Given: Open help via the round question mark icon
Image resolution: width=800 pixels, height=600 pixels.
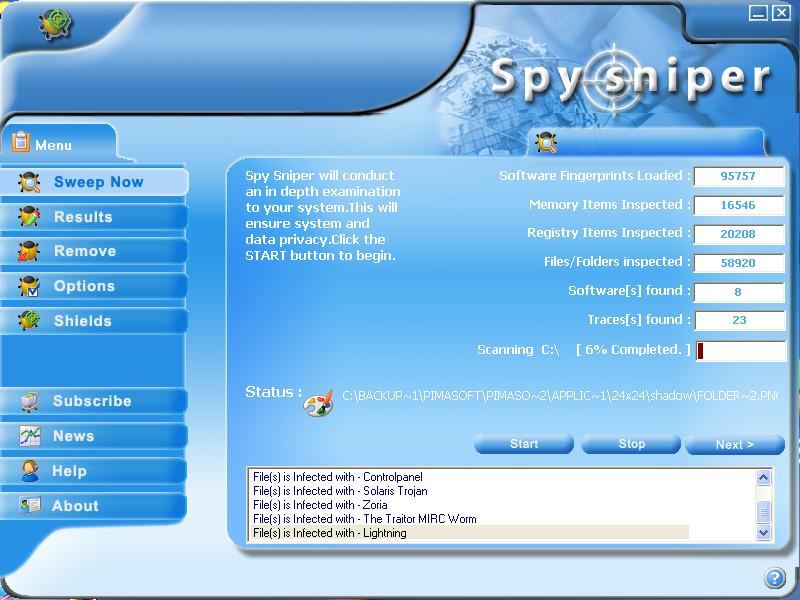Looking at the screenshot, I should pyautogui.click(x=774, y=578).
